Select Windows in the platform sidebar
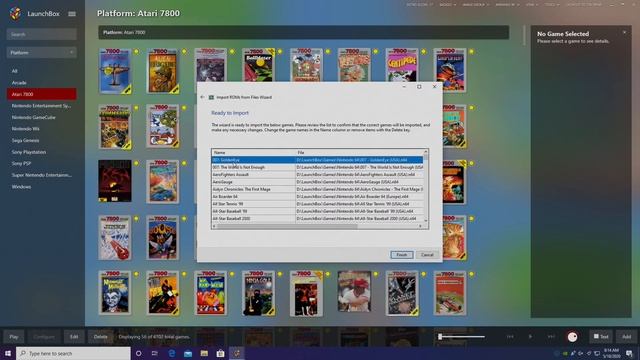The image size is (640, 360). 21,187
